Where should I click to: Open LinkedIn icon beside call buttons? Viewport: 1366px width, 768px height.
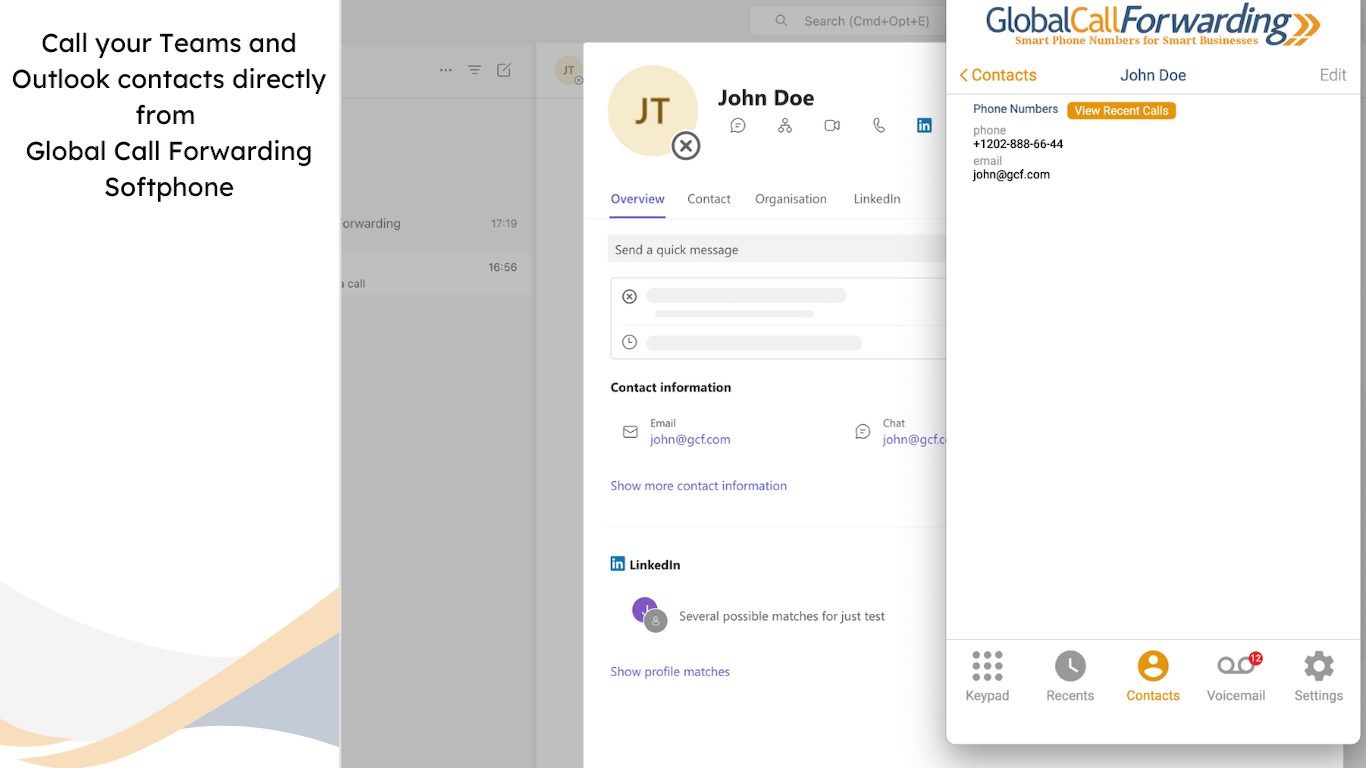pos(924,125)
